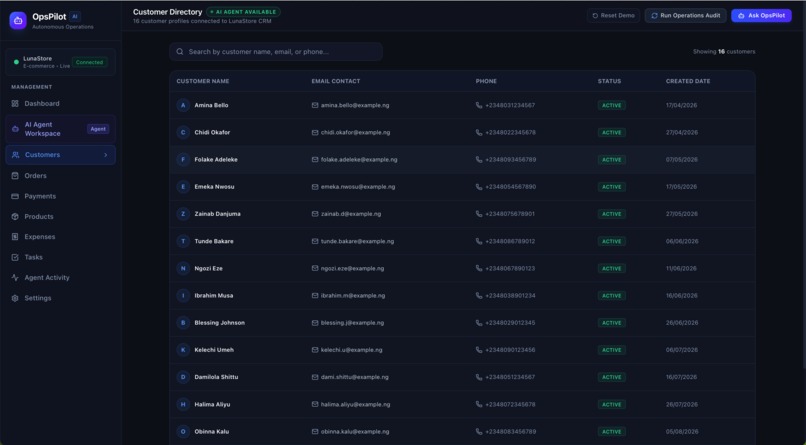This screenshot has width=806, height=445.
Task: Click Folake Adeleke's avatar icon
Action: pos(183,160)
